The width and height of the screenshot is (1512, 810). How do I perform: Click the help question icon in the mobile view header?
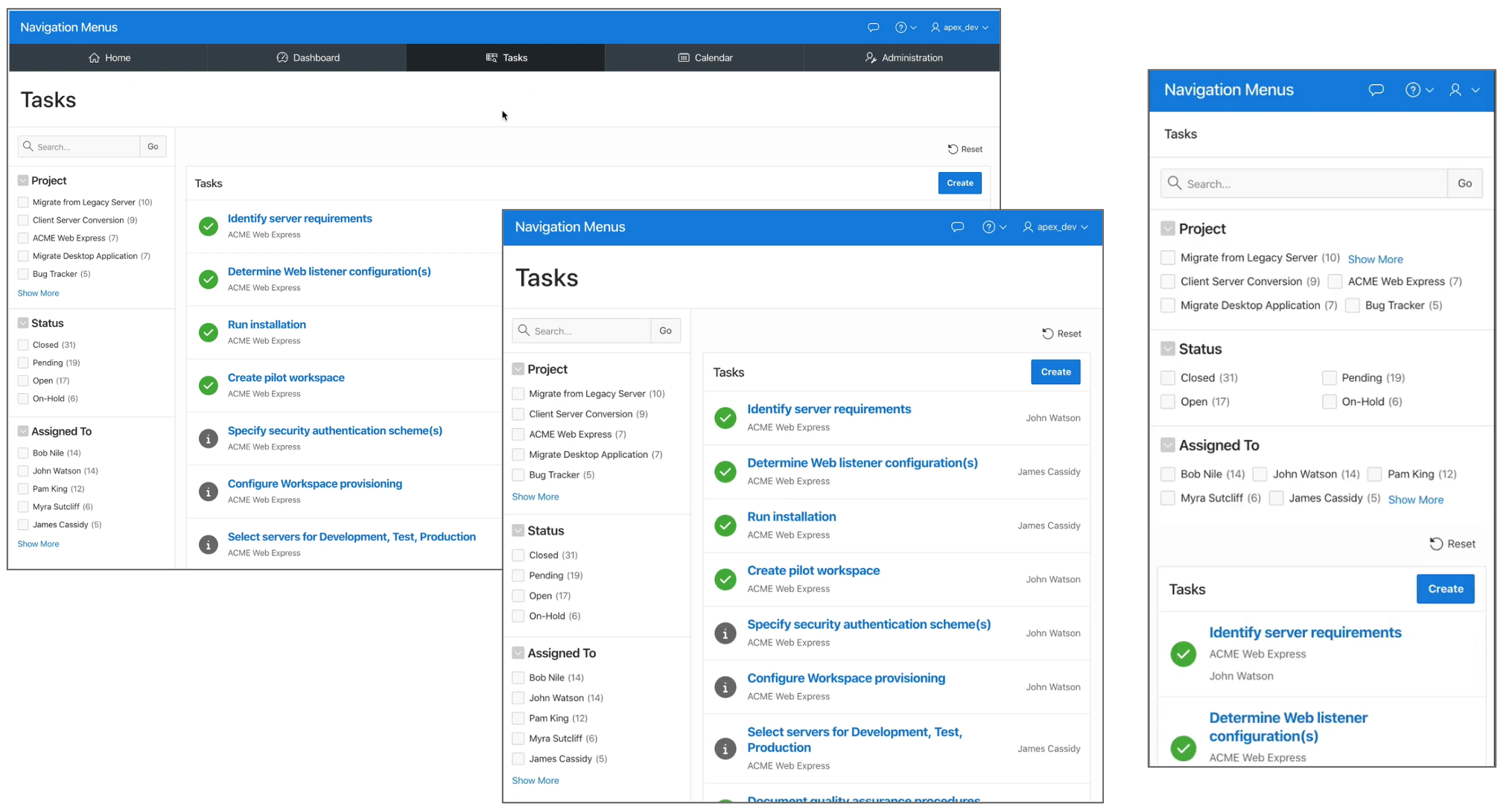[x=1412, y=90]
